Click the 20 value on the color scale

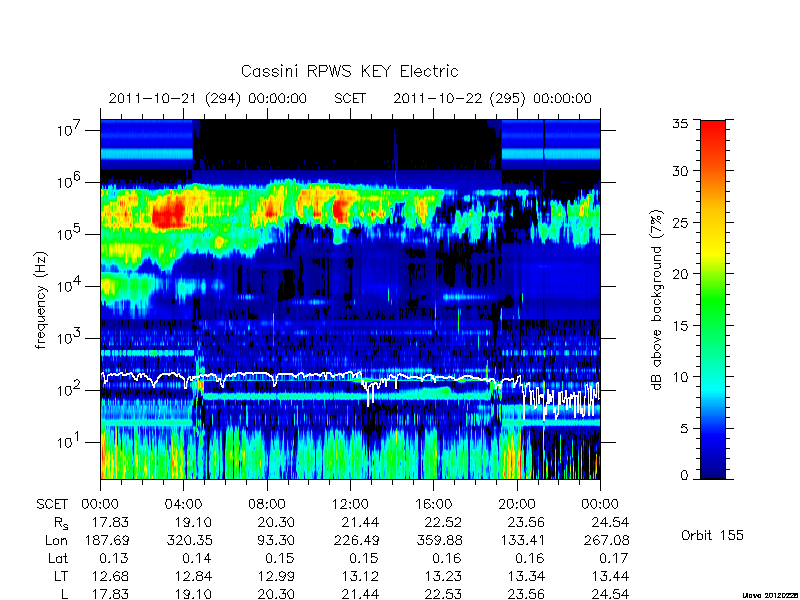[680, 273]
